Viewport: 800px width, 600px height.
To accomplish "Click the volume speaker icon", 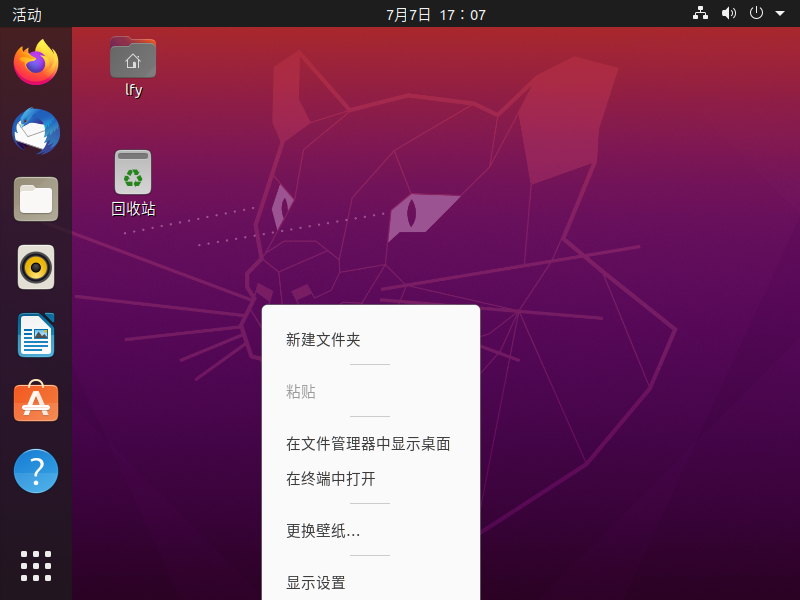I will pyautogui.click(x=729, y=13).
